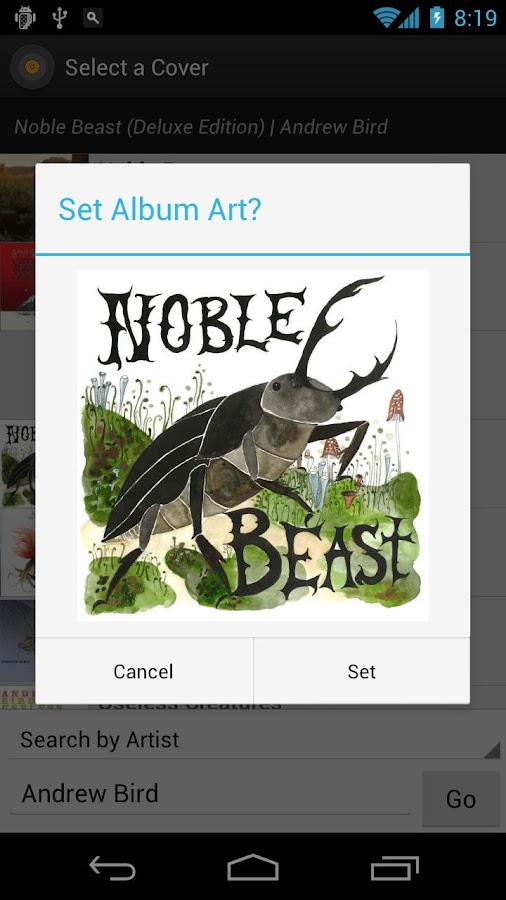Tap the Android home navigation button

pyautogui.click(x=253, y=867)
